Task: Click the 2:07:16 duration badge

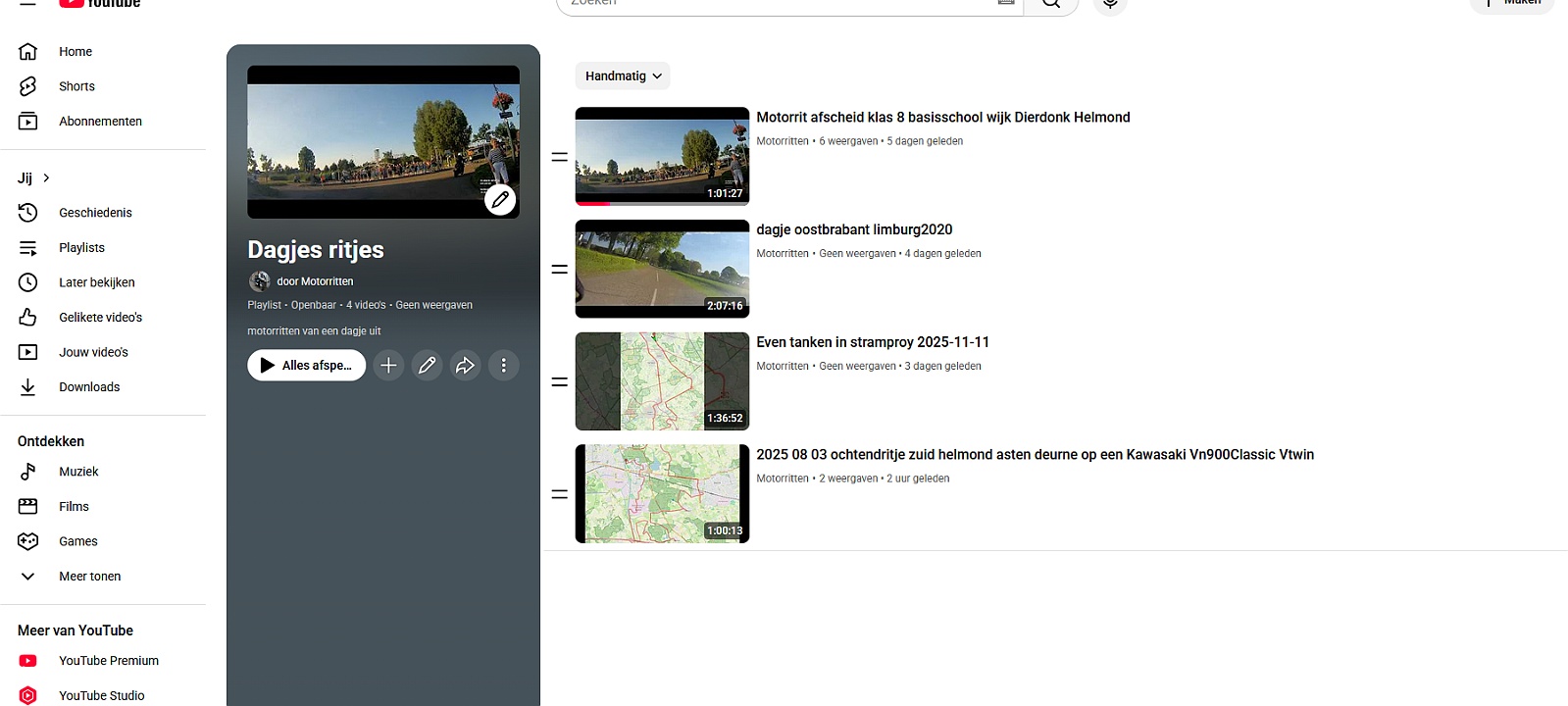Action: click(x=725, y=306)
